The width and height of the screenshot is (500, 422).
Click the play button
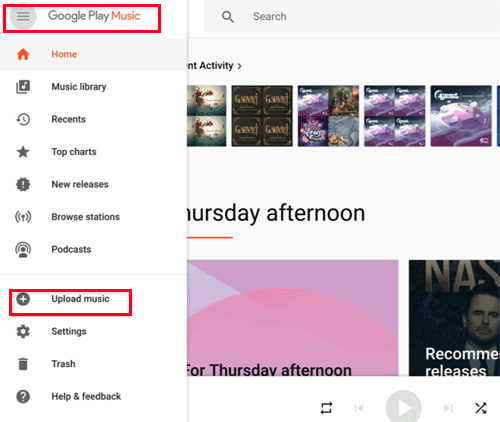404,408
